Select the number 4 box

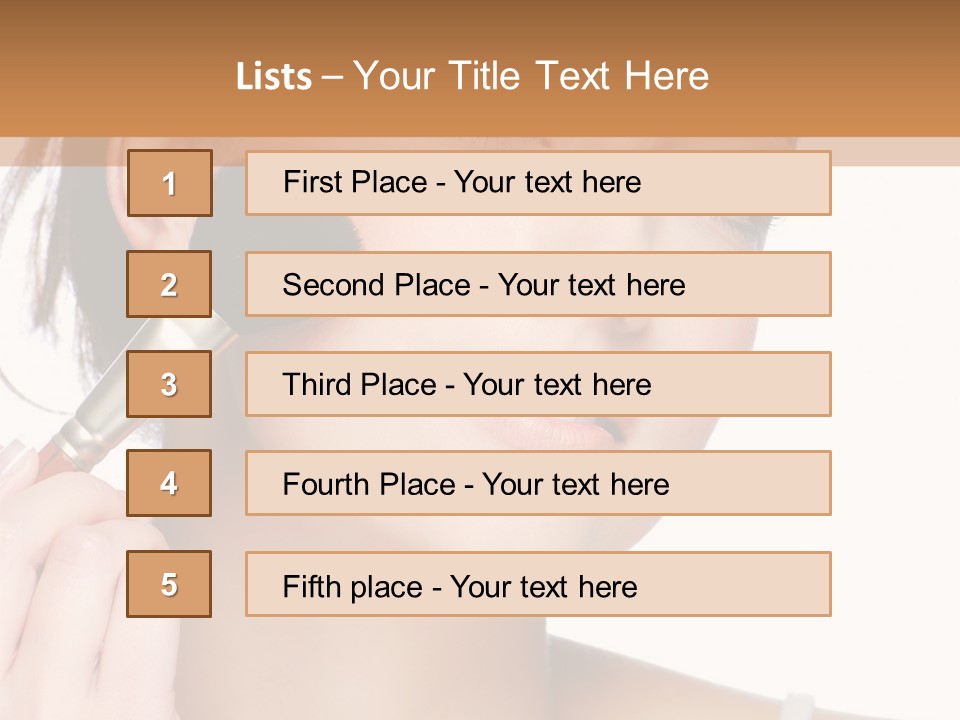tap(169, 483)
